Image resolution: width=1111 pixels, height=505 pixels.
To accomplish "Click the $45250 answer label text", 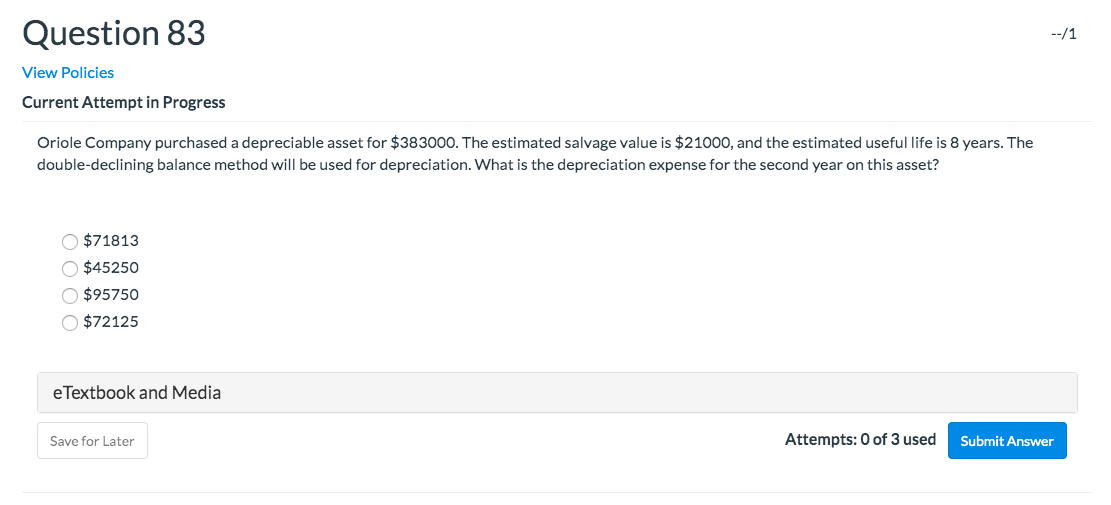I will tap(111, 267).
